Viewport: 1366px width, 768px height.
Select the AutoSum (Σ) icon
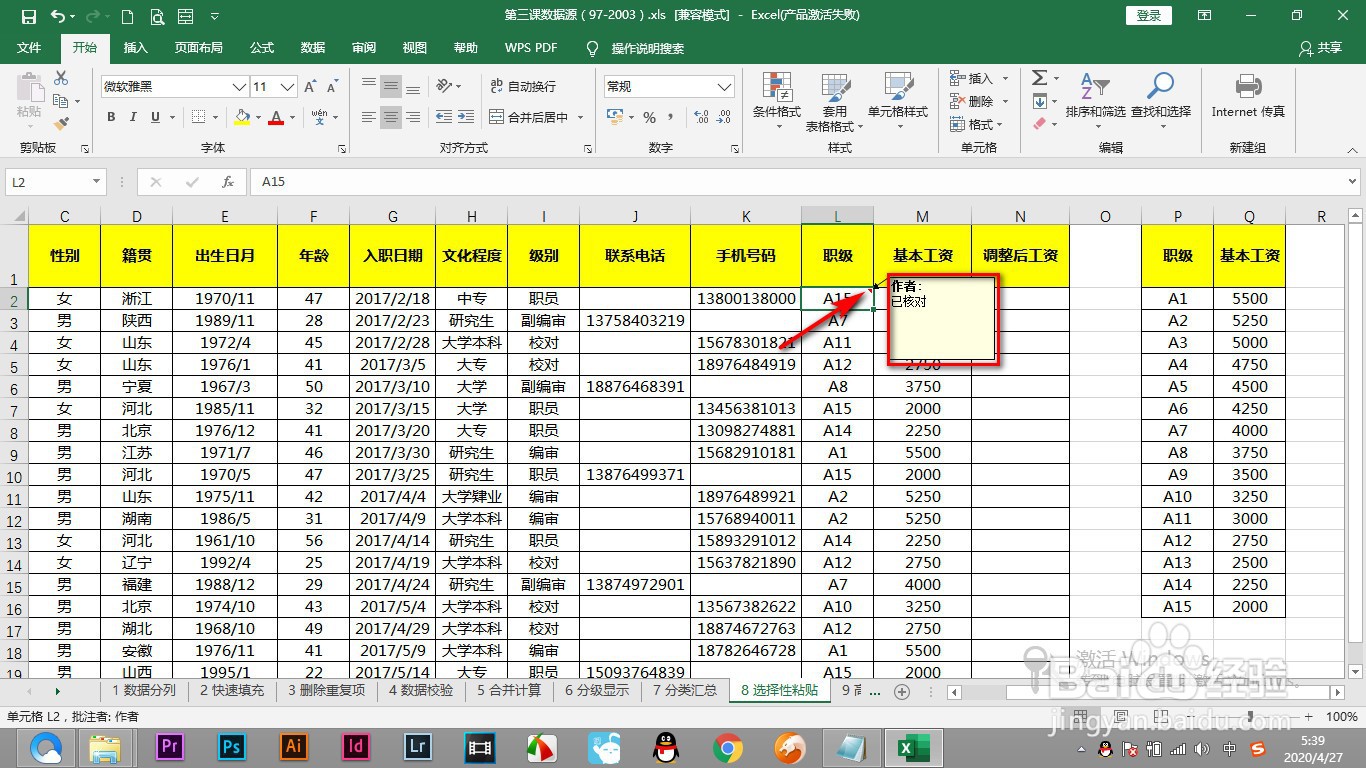(x=1037, y=78)
